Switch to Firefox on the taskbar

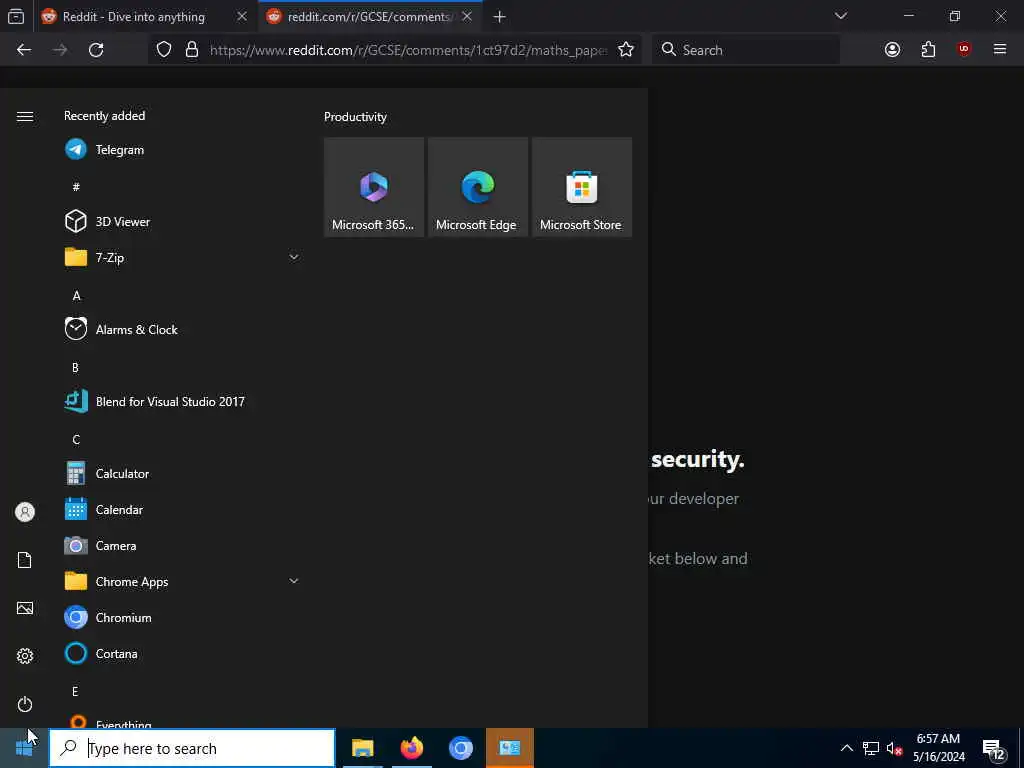coord(411,748)
